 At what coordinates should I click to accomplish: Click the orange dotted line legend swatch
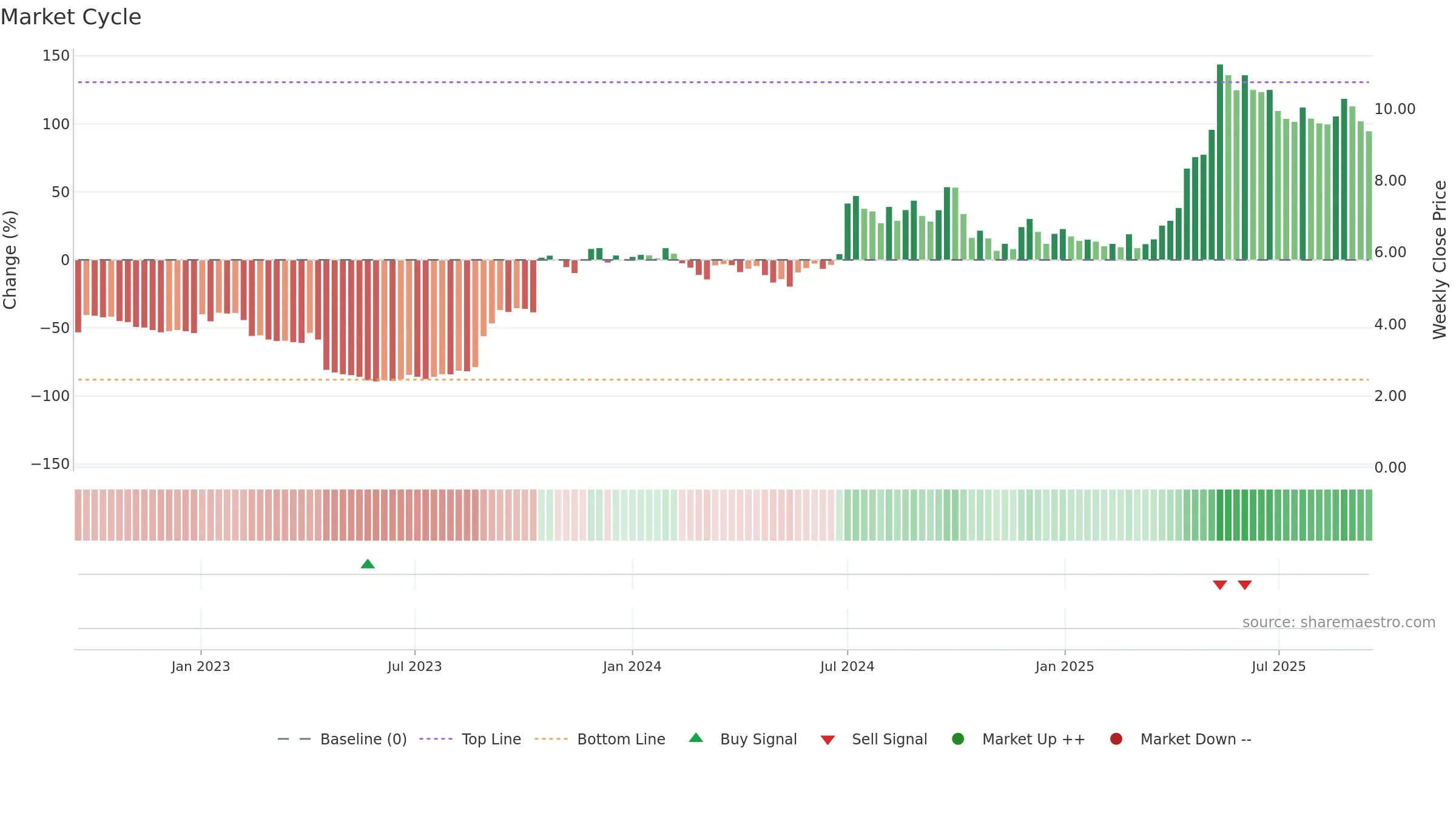pos(551,739)
